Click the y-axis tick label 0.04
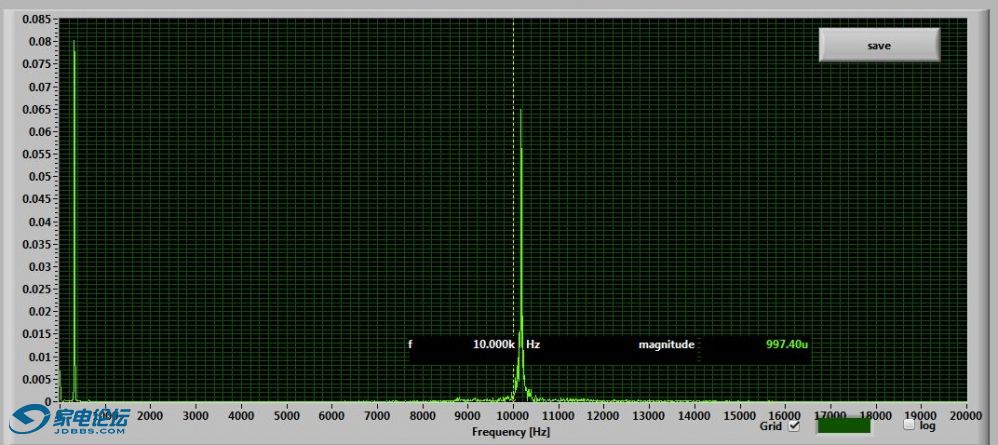The width and height of the screenshot is (998, 445). (40, 222)
